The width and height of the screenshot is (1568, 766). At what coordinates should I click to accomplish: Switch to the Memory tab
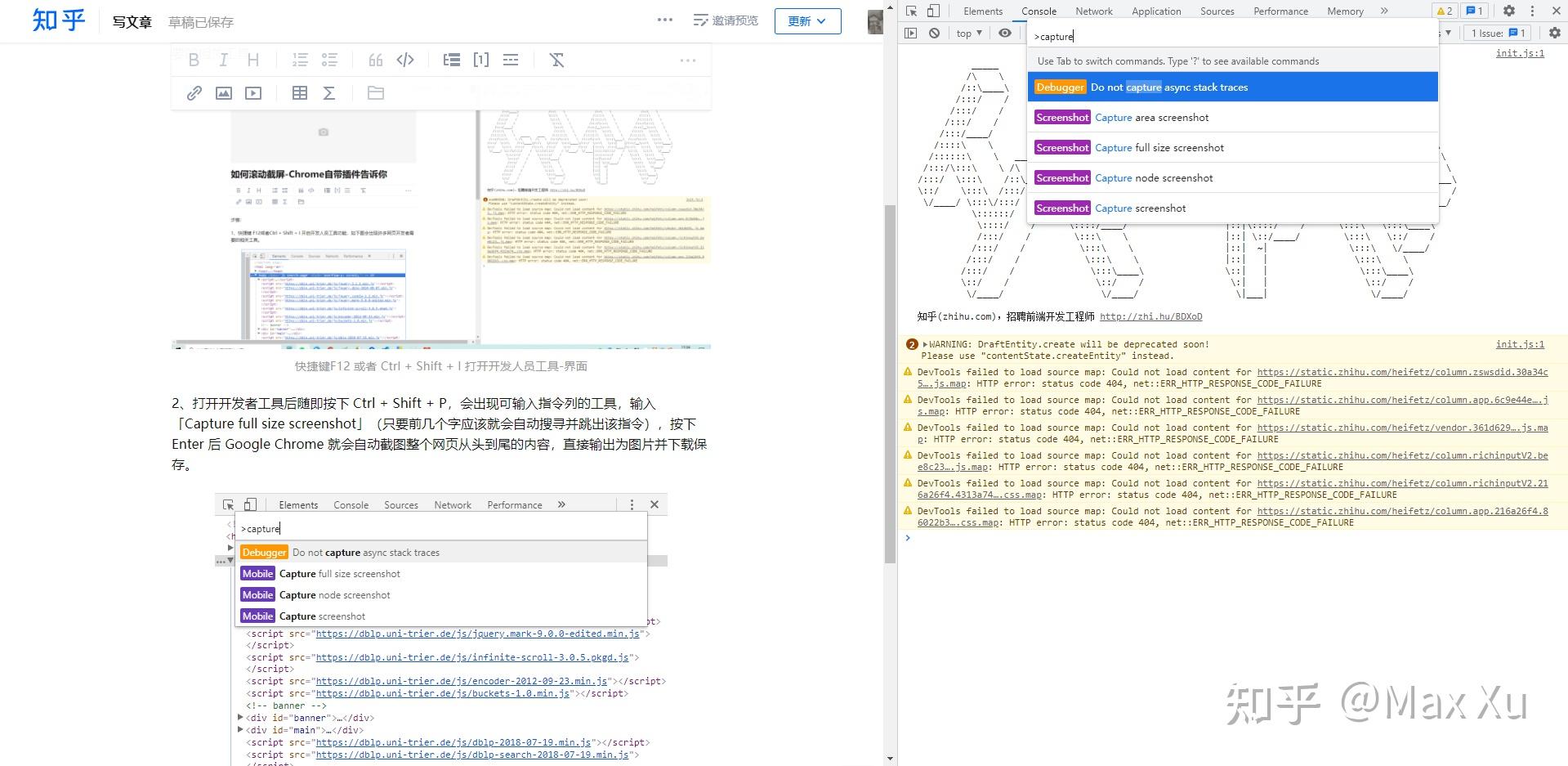(x=1345, y=11)
